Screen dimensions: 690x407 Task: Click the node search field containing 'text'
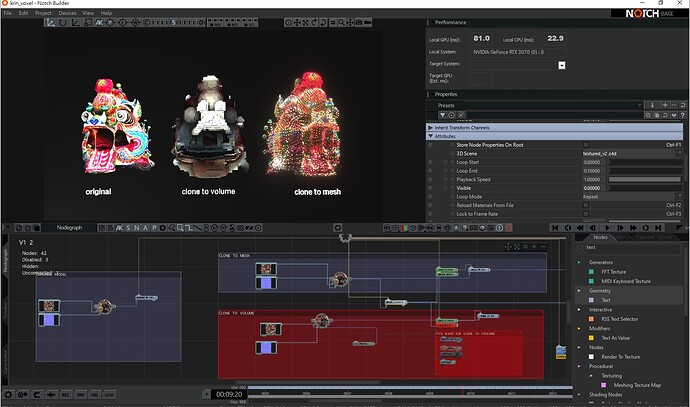[x=632, y=248]
